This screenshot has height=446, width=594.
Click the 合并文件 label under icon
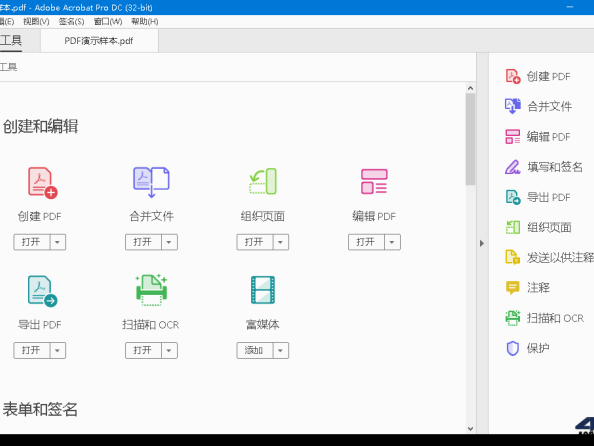coord(152,216)
